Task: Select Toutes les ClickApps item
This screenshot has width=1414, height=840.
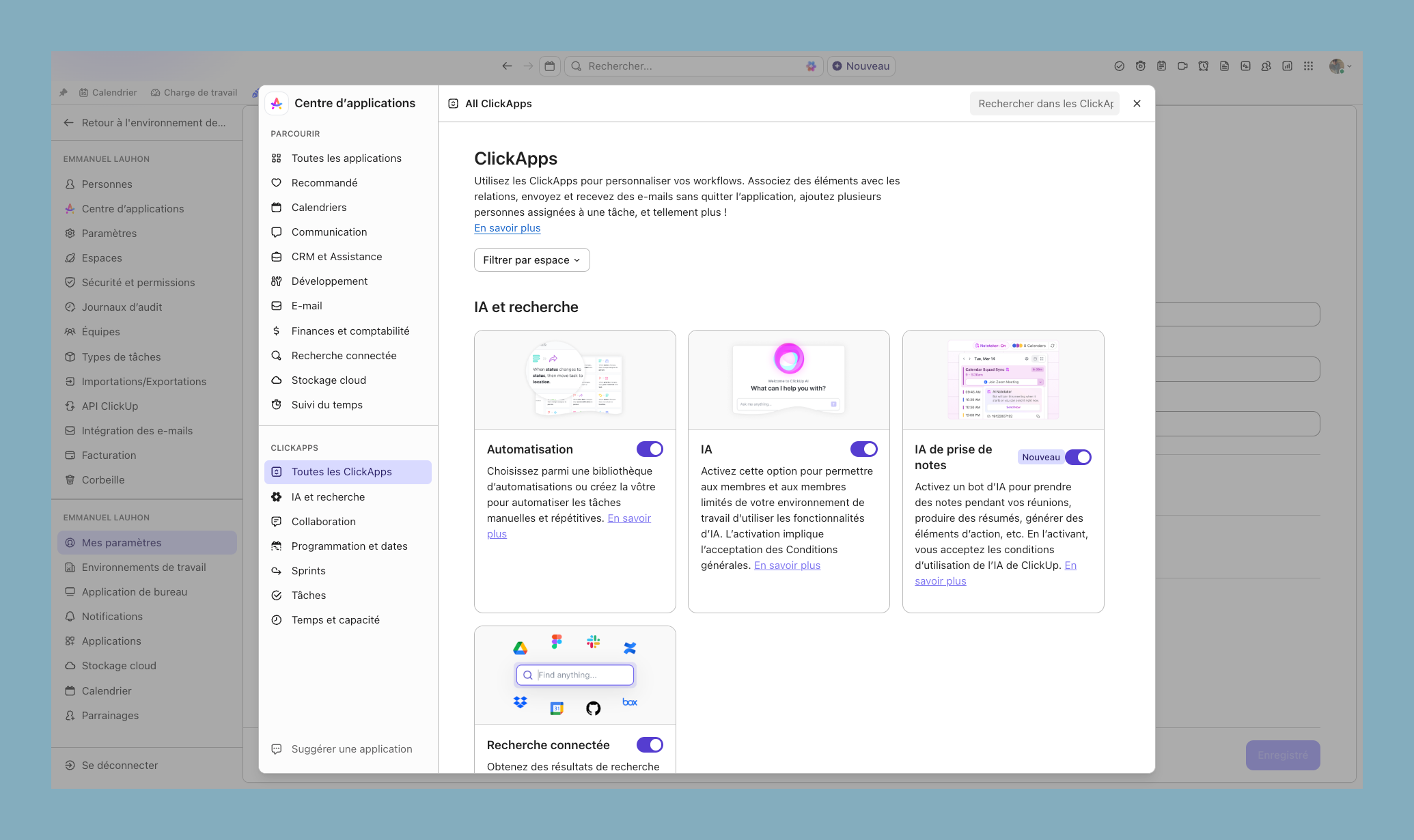Action: [348, 472]
